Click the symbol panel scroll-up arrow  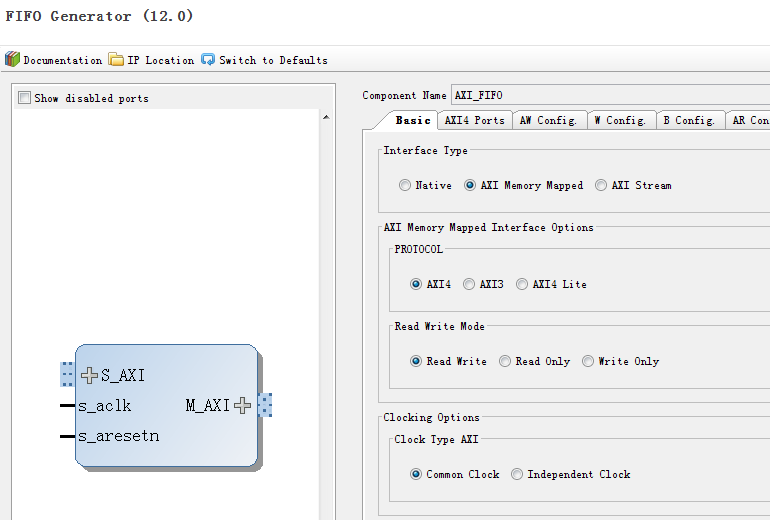(326, 117)
